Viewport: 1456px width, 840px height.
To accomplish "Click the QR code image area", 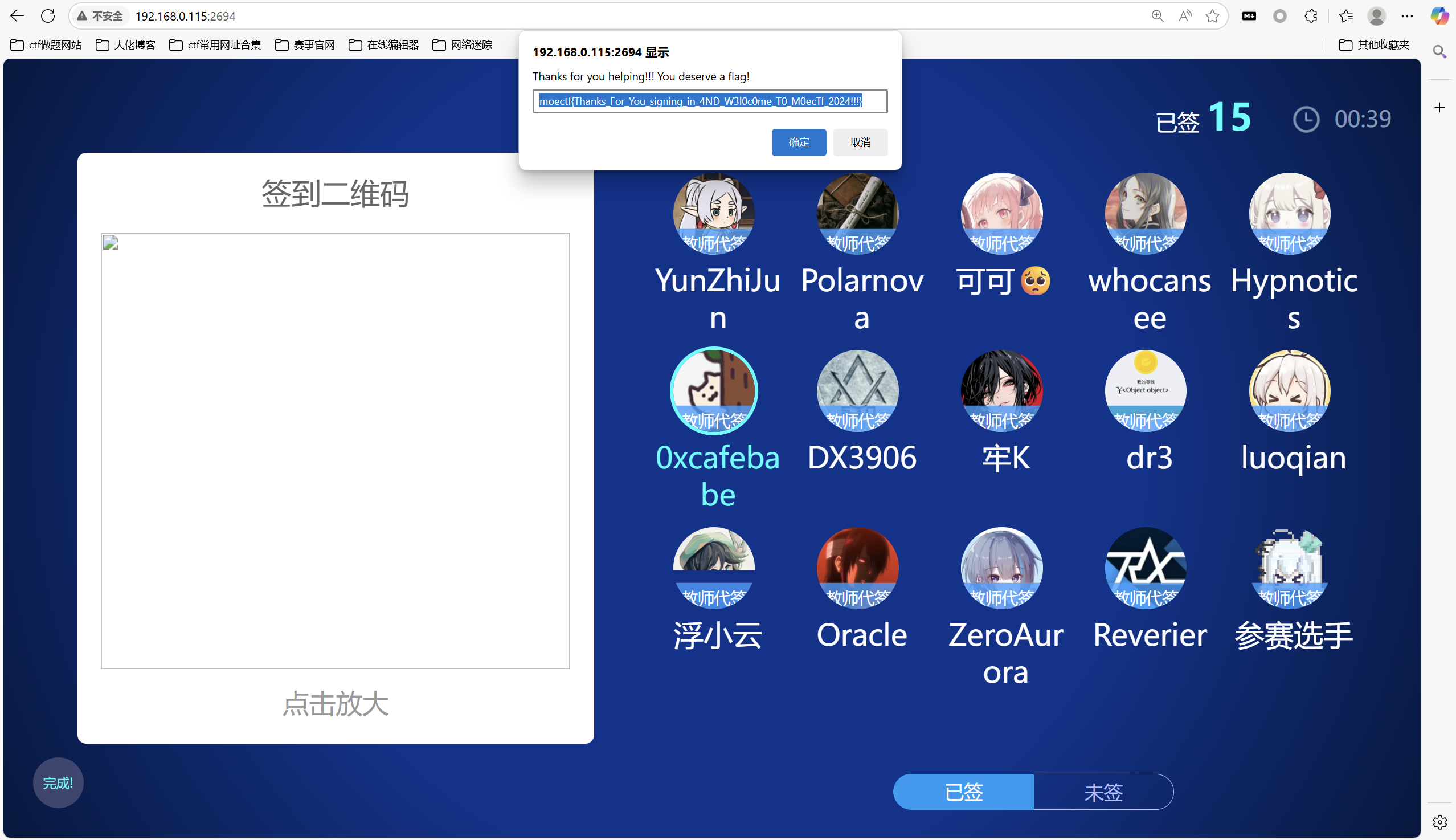I will (x=336, y=451).
